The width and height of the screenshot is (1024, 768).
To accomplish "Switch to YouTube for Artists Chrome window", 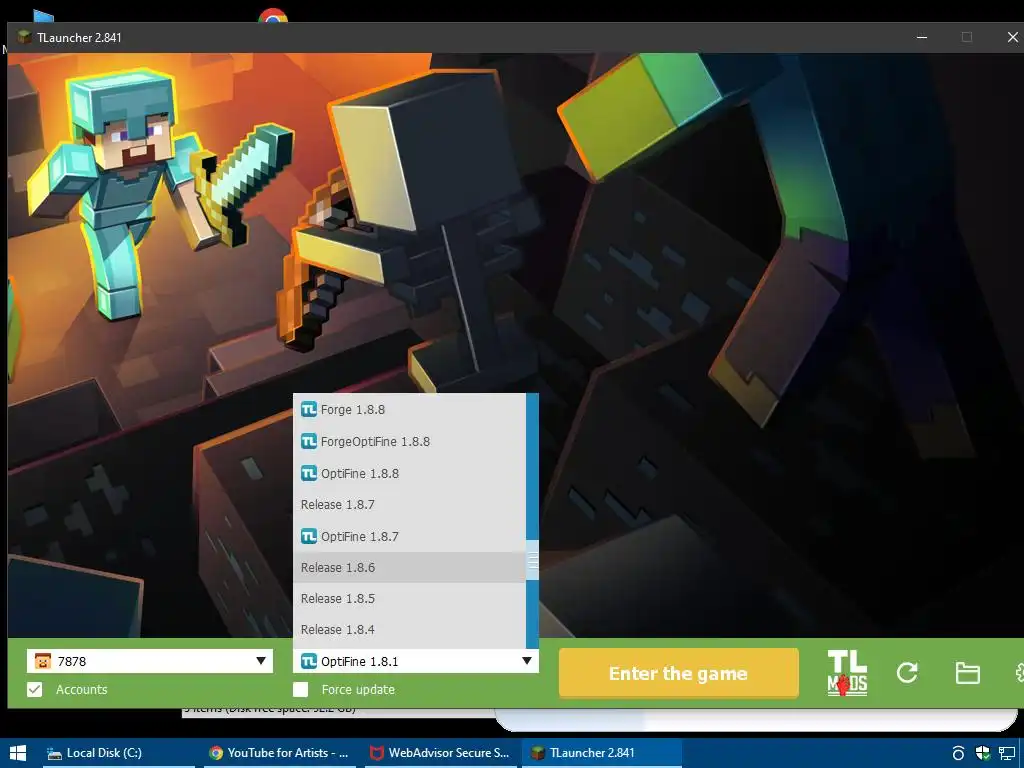I will tap(279, 753).
